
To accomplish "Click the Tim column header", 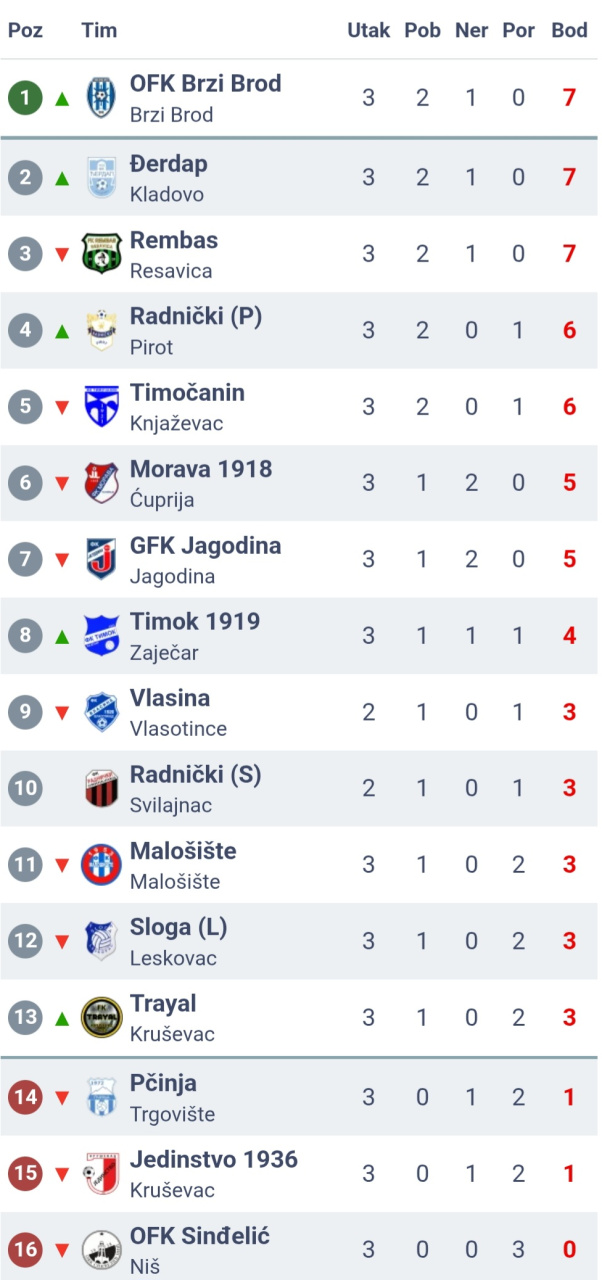I will click(x=99, y=30).
